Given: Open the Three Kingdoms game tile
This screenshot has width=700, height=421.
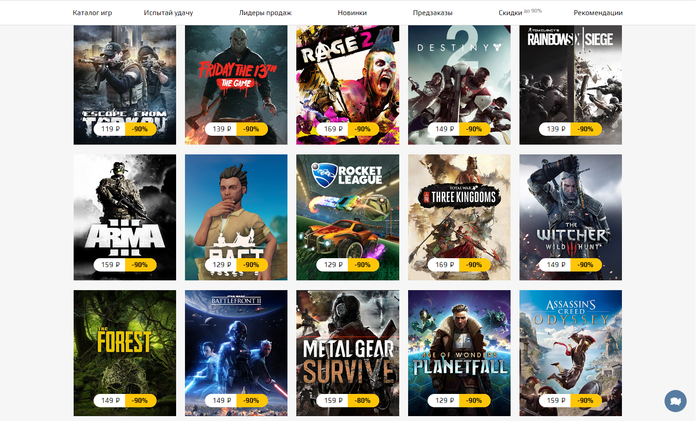Looking at the screenshot, I should tap(459, 217).
